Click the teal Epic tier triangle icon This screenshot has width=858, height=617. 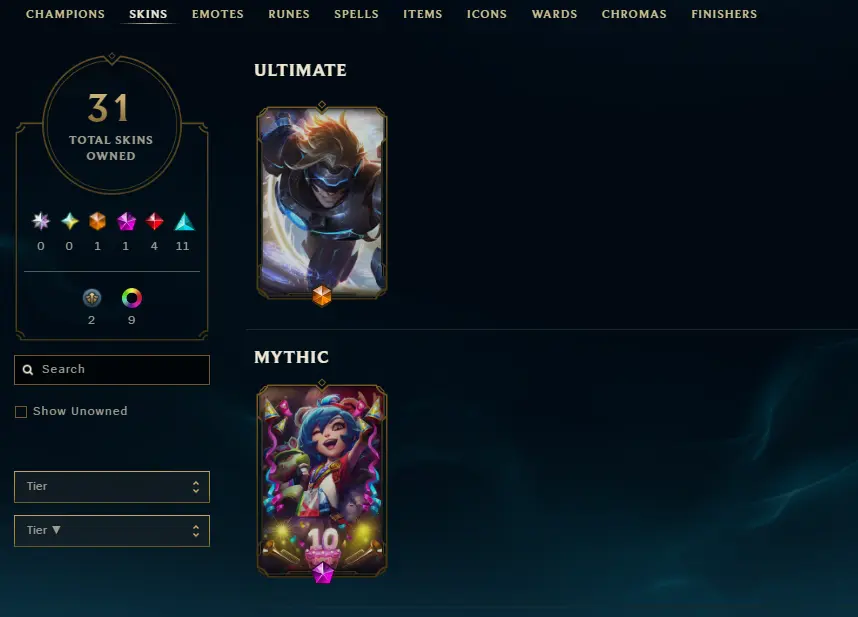click(x=184, y=221)
